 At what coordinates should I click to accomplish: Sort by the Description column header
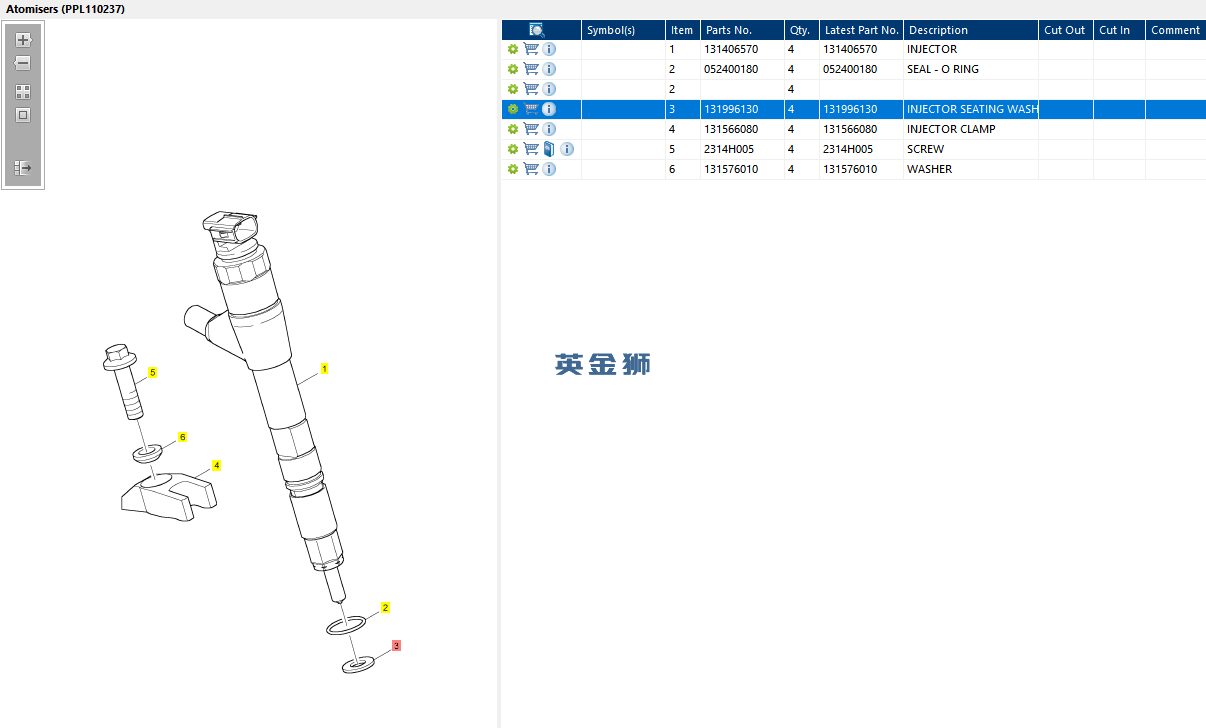971,30
